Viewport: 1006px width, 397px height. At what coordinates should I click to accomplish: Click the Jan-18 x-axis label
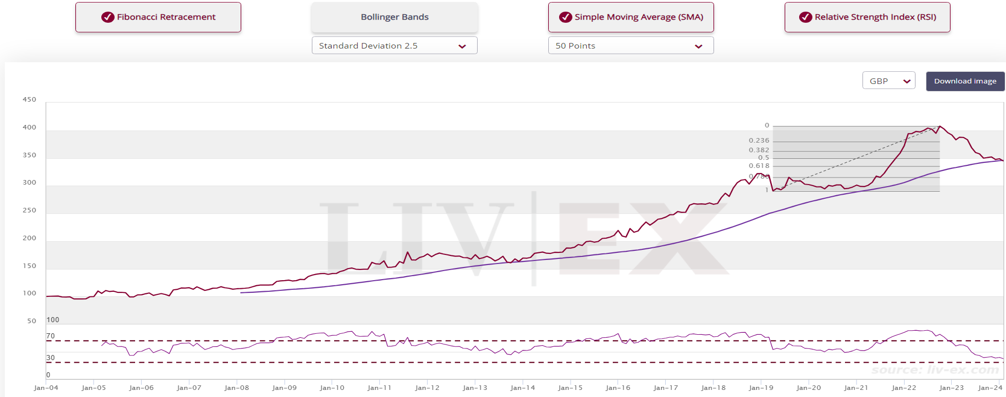713,388
